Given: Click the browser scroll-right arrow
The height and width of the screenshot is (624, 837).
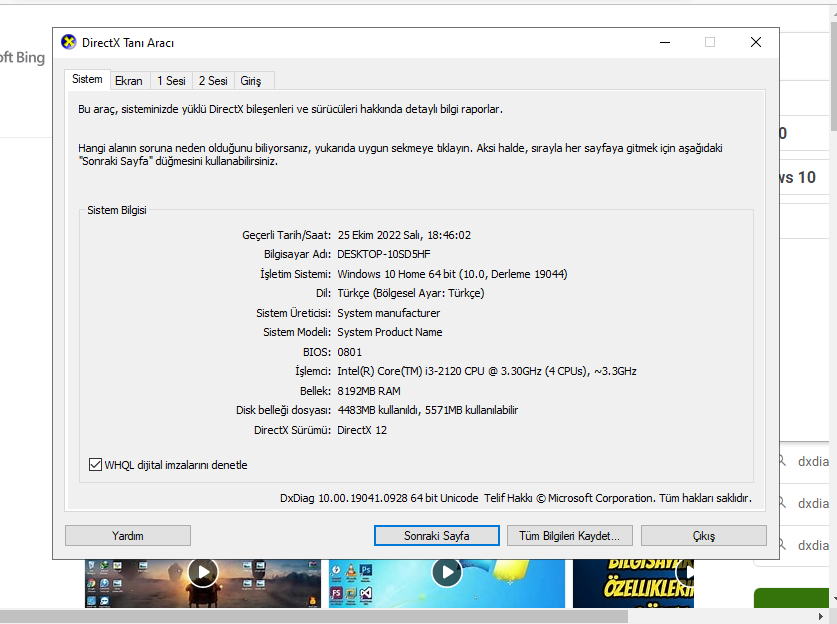Looking at the screenshot, I should coord(821,617).
